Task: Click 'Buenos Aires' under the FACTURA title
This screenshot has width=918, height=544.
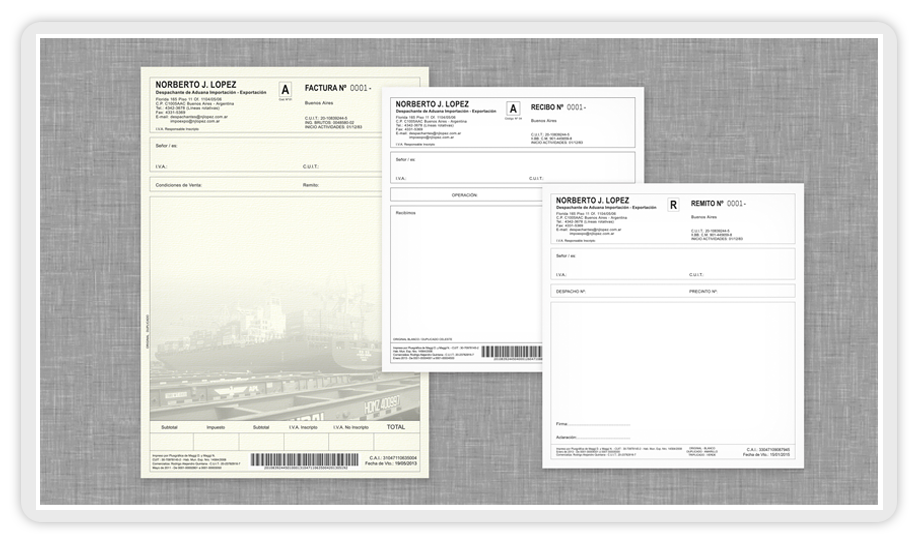Action: point(318,103)
